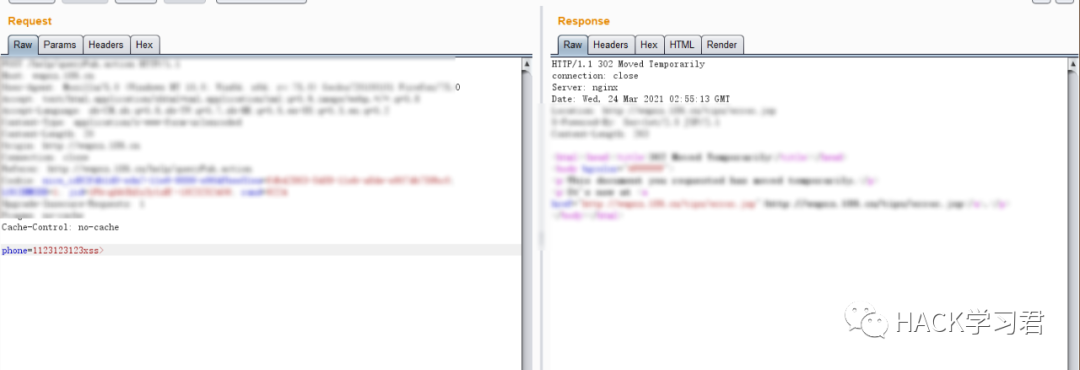Click the 'connection: close' response header
The height and width of the screenshot is (370, 1080).
[595, 76]
